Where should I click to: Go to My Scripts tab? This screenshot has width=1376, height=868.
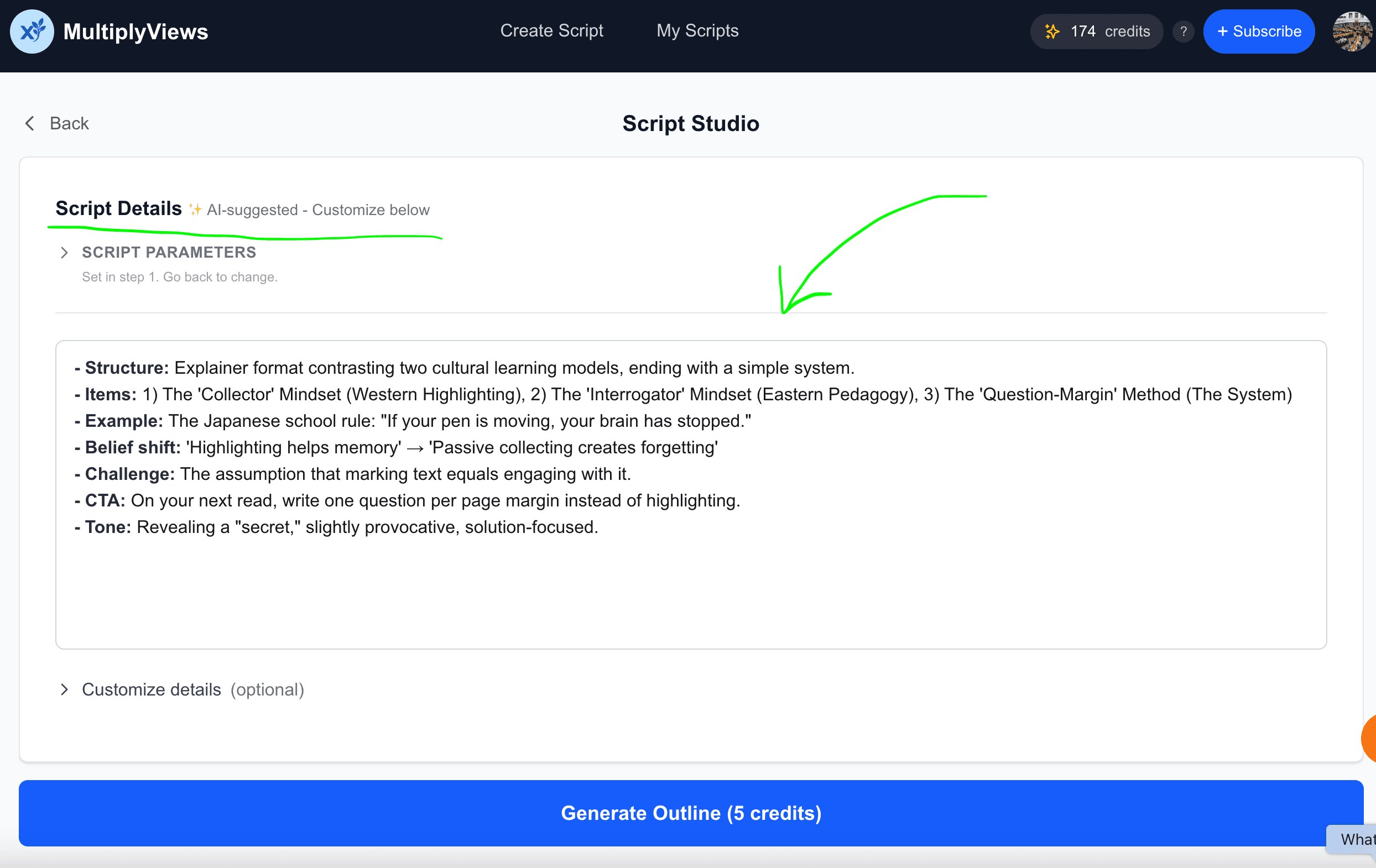[697, 31]
